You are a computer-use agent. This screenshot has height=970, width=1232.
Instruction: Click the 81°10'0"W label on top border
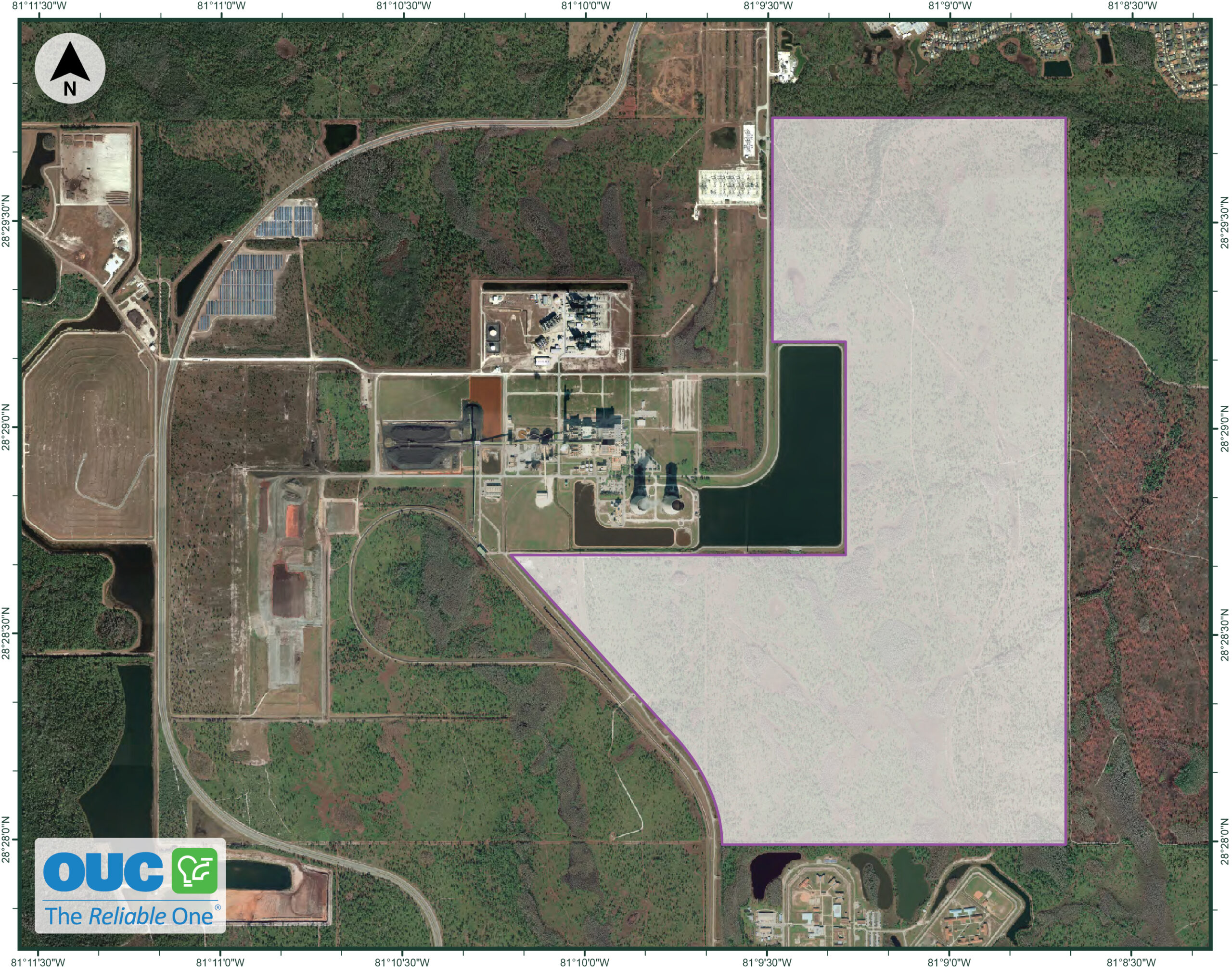(586, 6)
